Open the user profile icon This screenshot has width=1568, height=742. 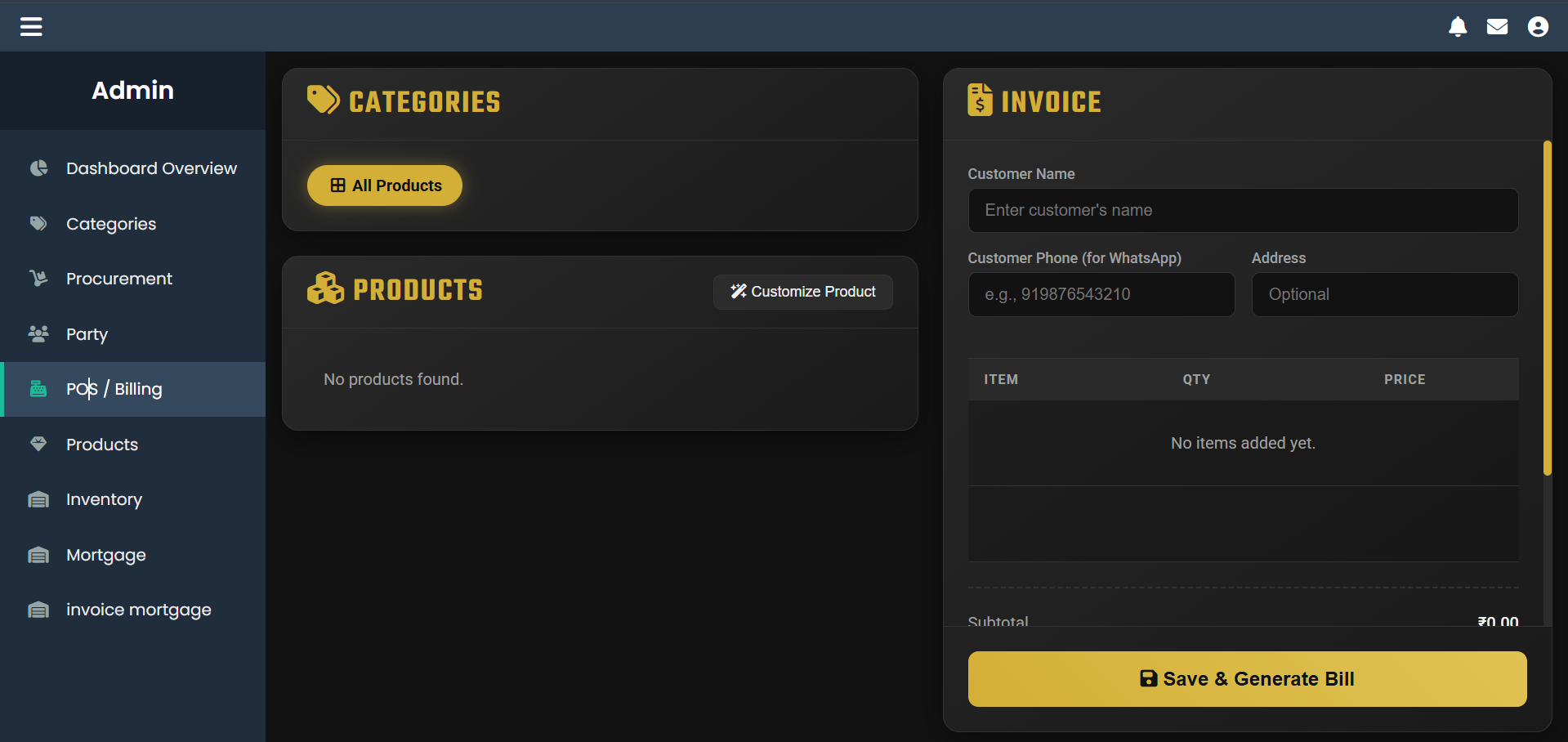pos(1538,27)
